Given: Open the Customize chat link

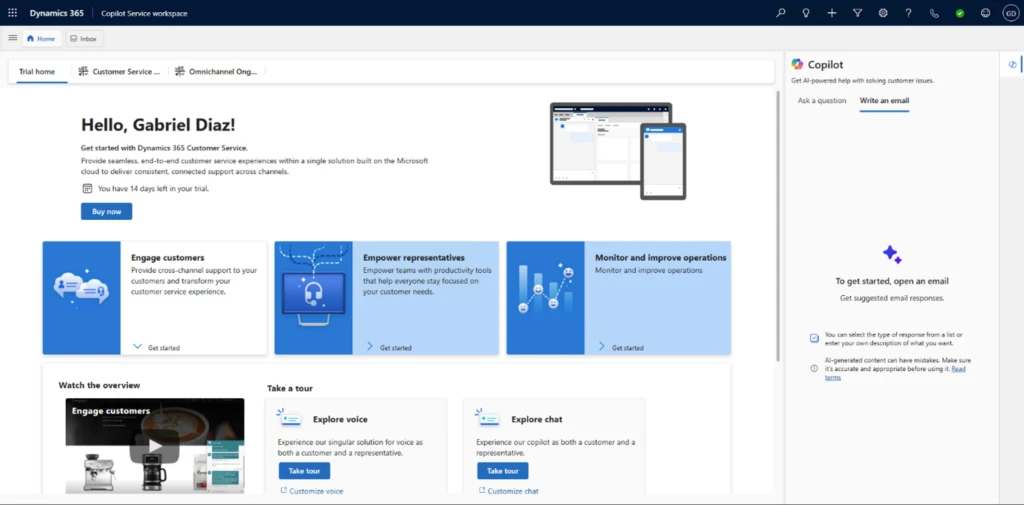Looking at the screenshot, I should pyautogui.click(x=513, y=491).
